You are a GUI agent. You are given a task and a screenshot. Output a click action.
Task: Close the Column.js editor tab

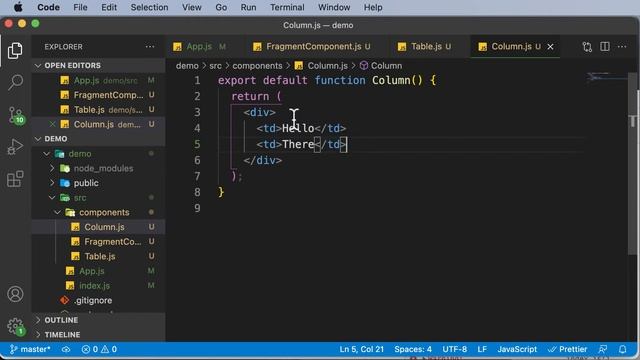point(550,47)
